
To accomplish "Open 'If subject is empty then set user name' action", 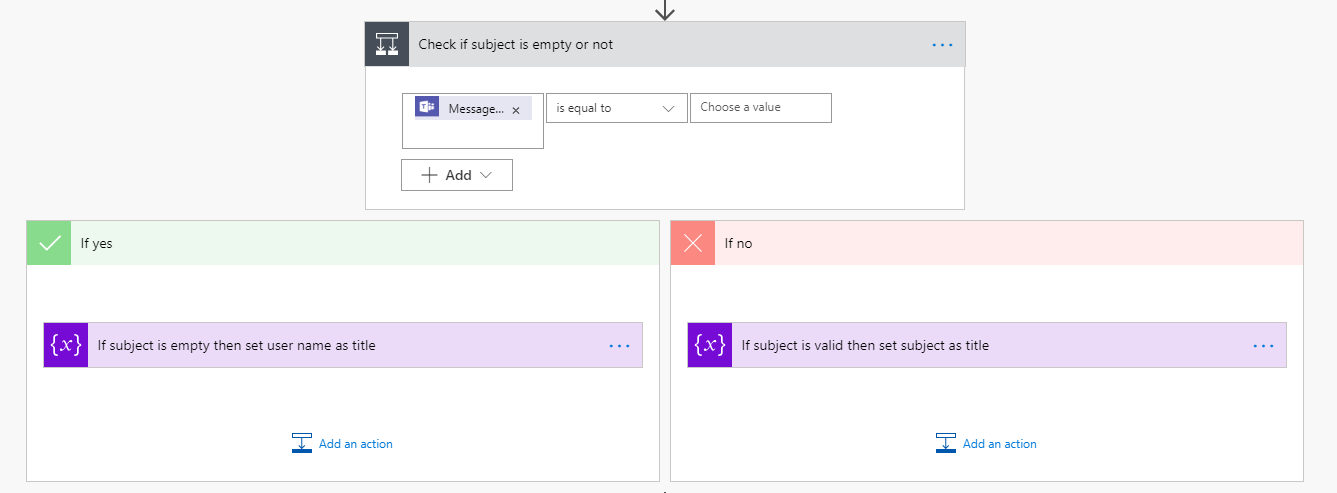I will tap(237, 346).
